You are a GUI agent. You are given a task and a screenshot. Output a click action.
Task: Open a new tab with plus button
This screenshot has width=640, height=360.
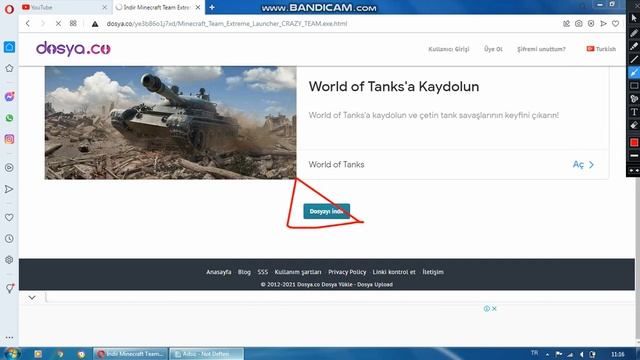(212, 7)
